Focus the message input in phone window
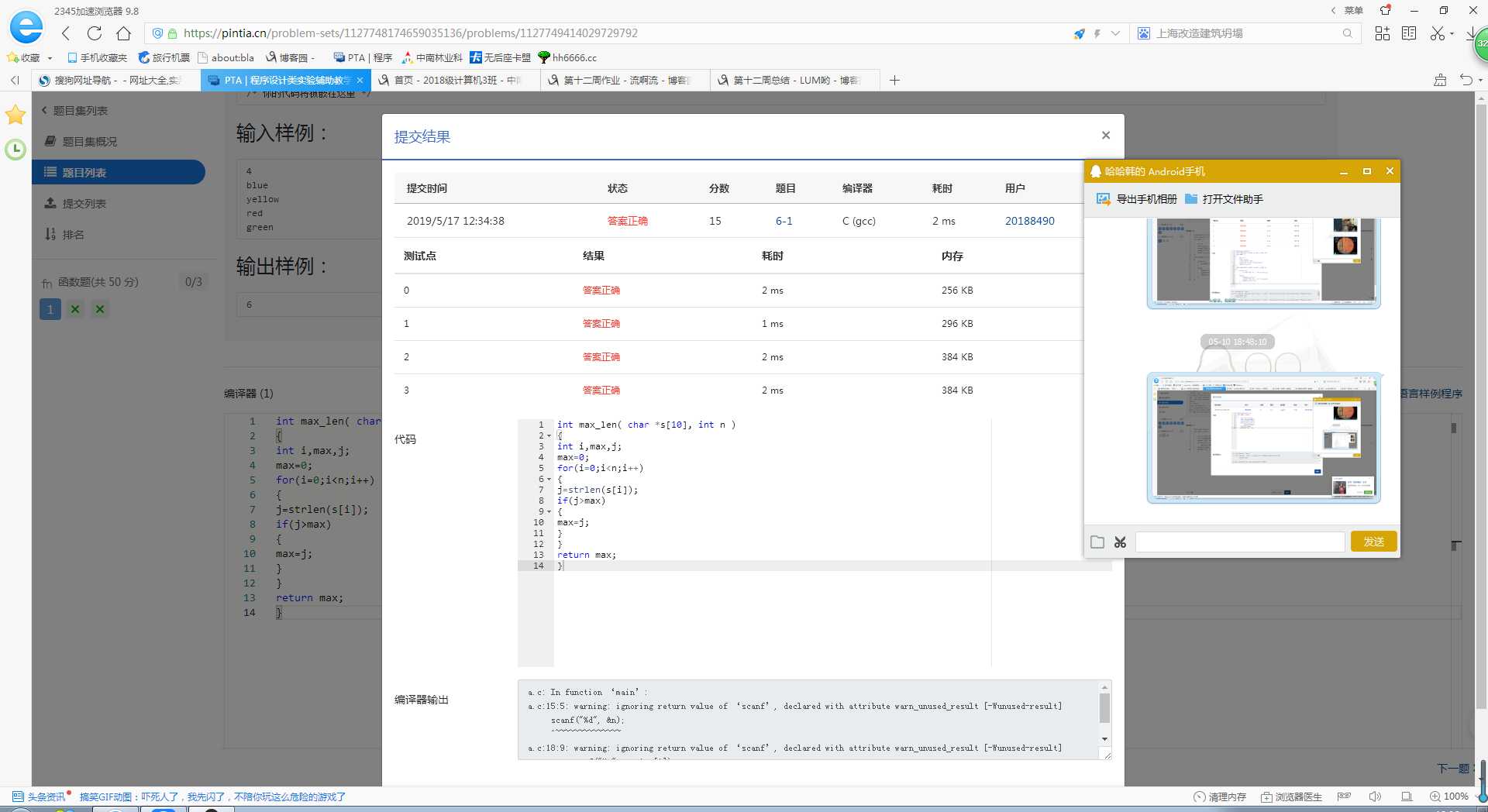The image size is (1488, 812). (x=1240, y=542)
